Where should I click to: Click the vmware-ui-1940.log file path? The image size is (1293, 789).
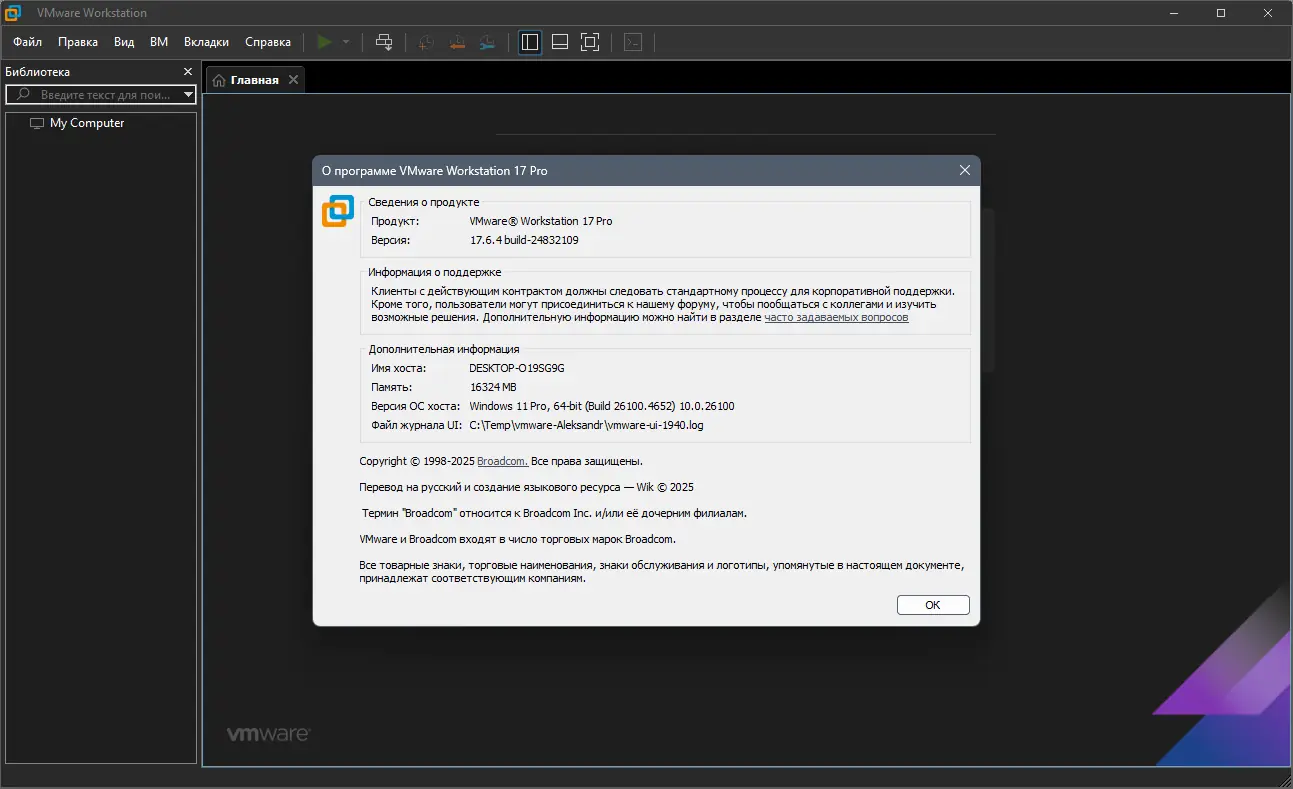click(x=586, y=425)
